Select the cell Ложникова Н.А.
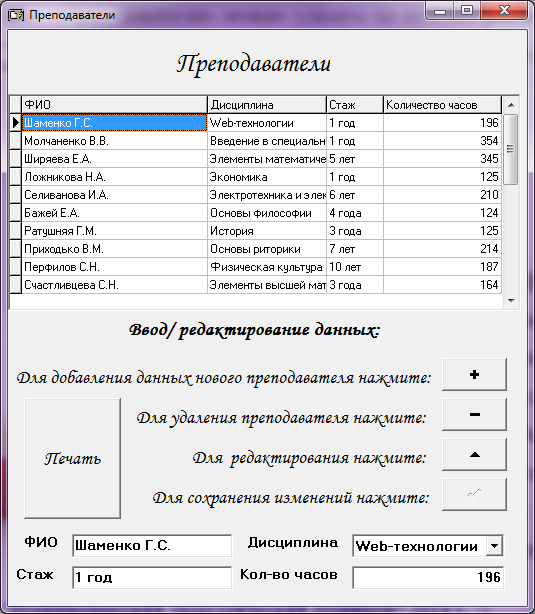The height and width of the screenshot is (614, 535). point(114,177)
